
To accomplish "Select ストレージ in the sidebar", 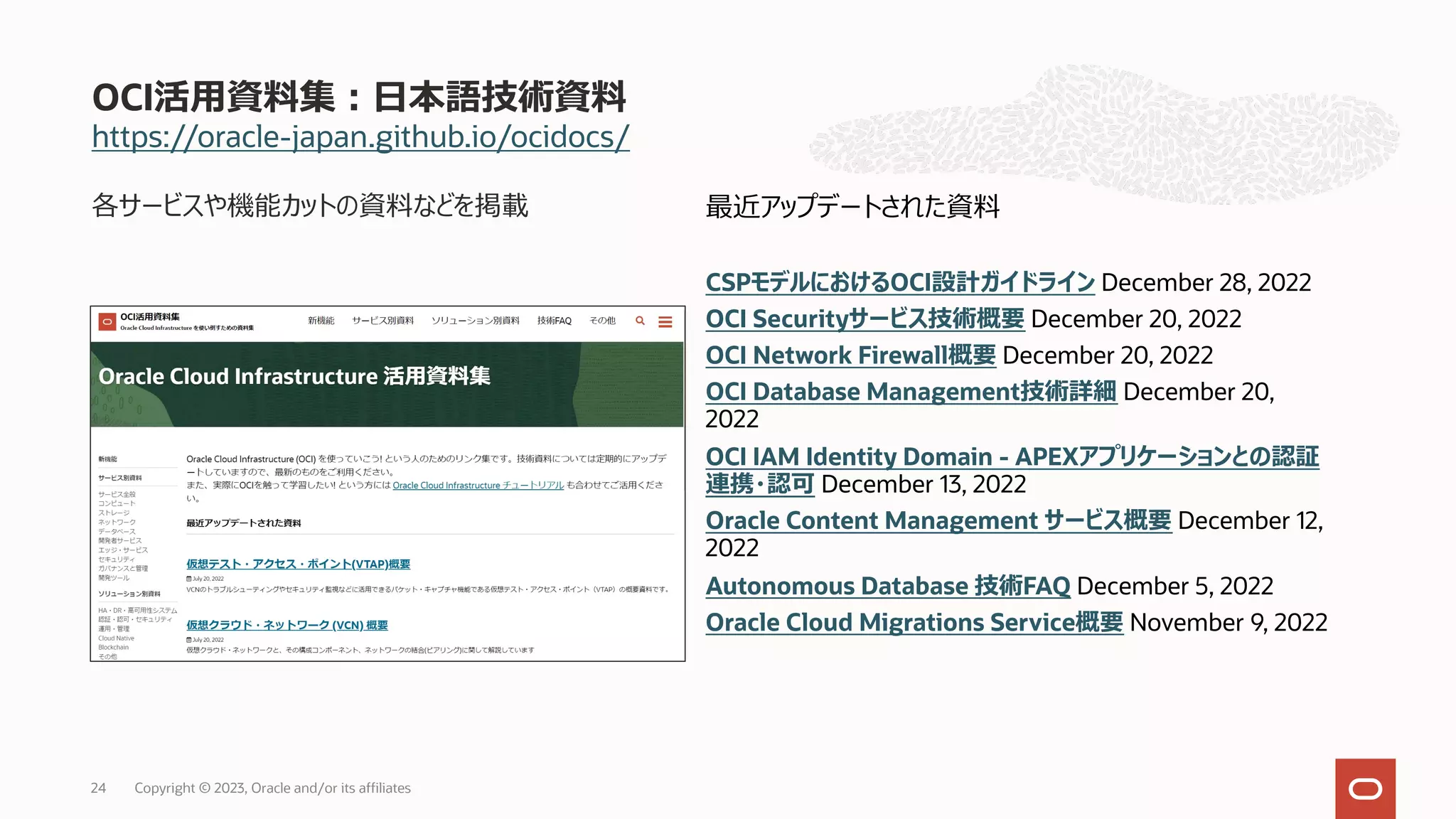I will coord(114,513).
